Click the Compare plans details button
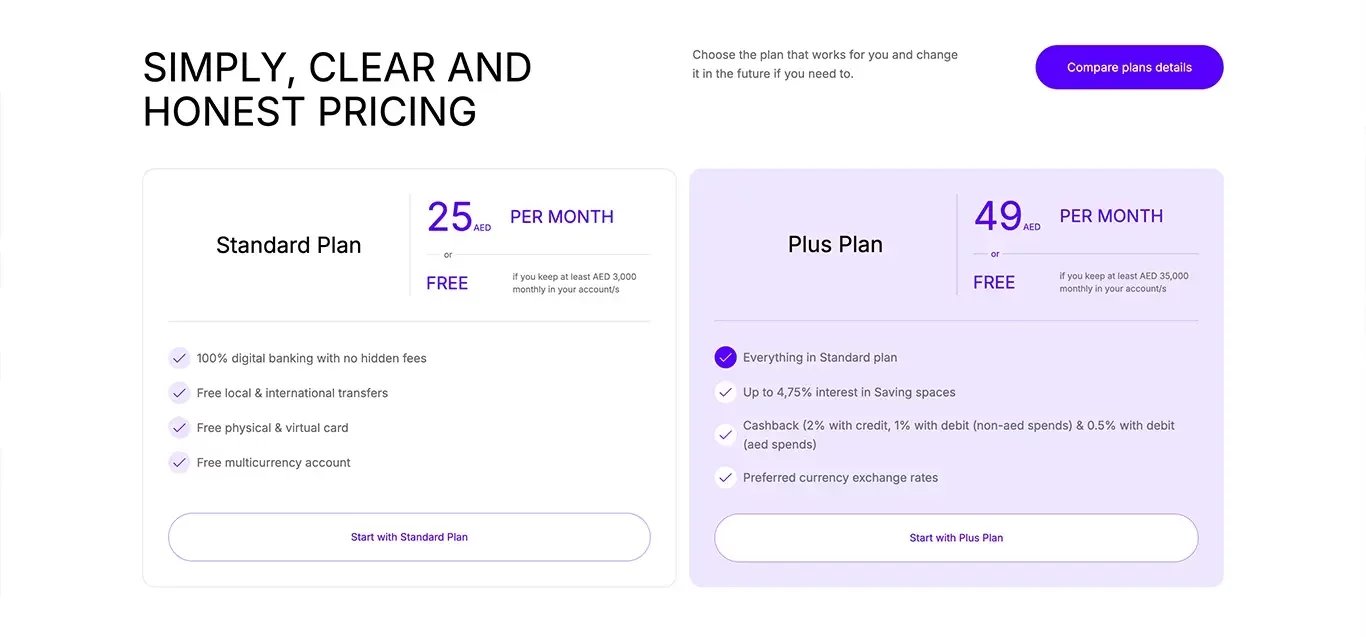The image size is (1366, 637). click(1129, 67)
